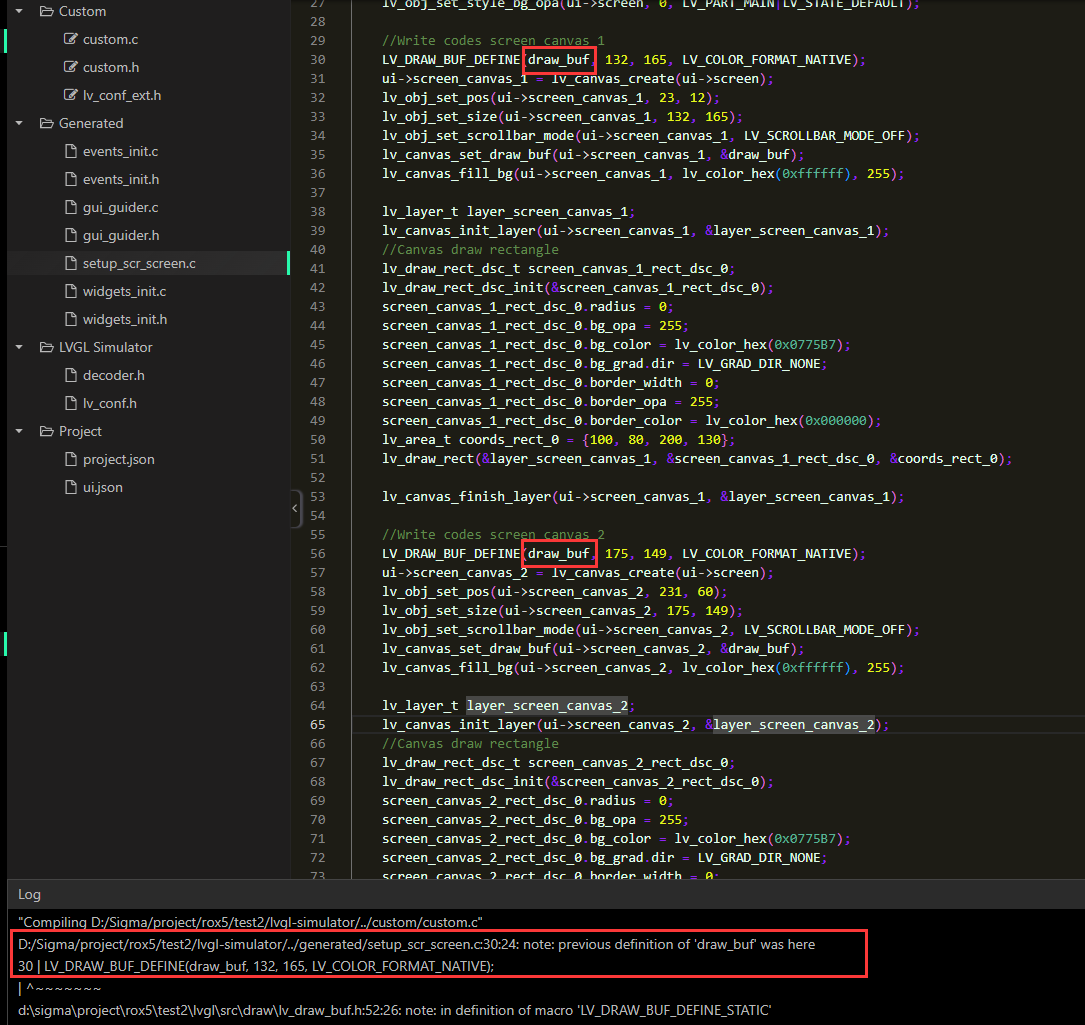
Task: Click the panel collapse arrow on the editor edge
Action: tap(295, 509)
